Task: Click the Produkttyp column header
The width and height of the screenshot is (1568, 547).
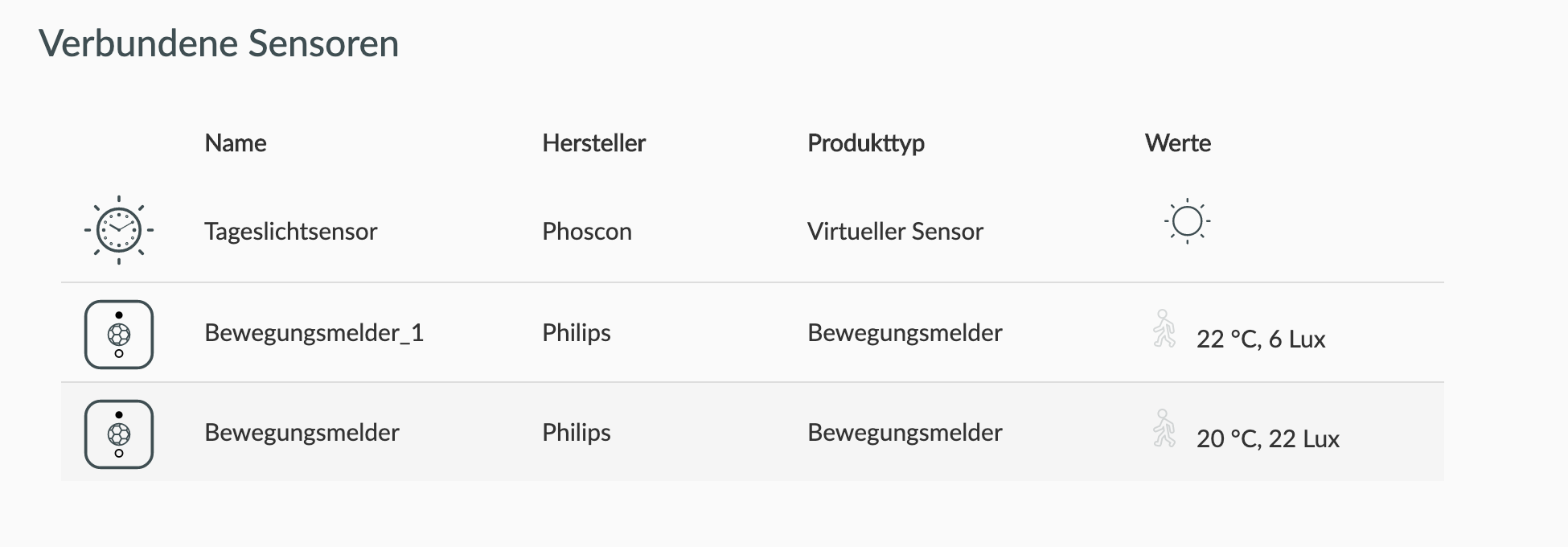Action: (x=866, y=143)
